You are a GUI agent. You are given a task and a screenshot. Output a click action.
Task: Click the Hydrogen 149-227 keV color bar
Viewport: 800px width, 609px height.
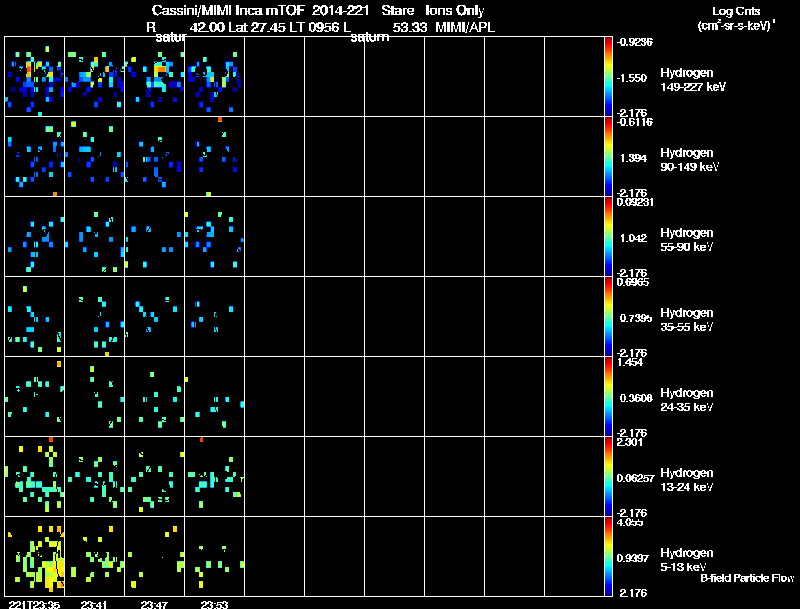click(608, 77)
